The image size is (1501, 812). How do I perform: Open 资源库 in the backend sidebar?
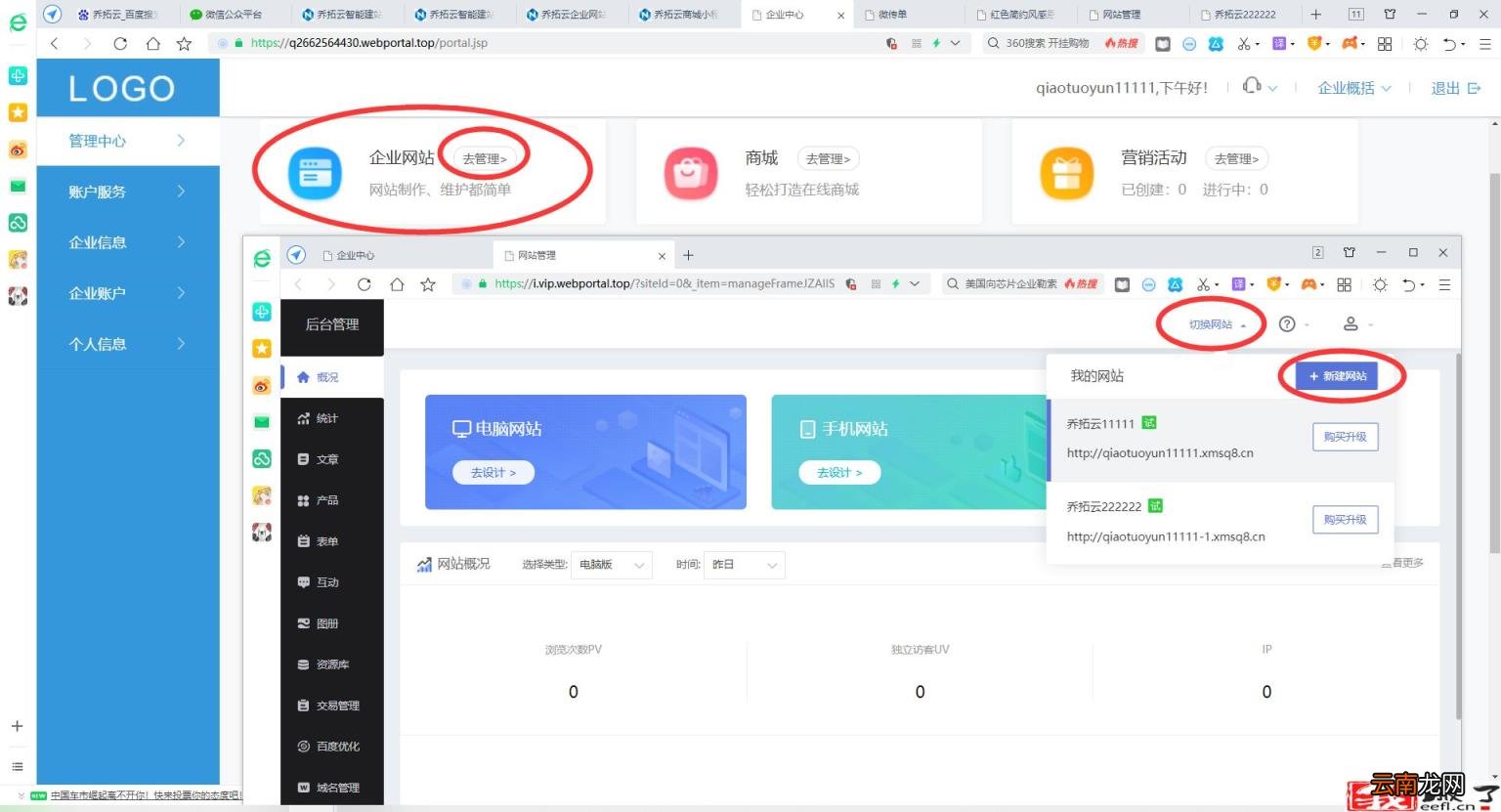coord(332,664)
